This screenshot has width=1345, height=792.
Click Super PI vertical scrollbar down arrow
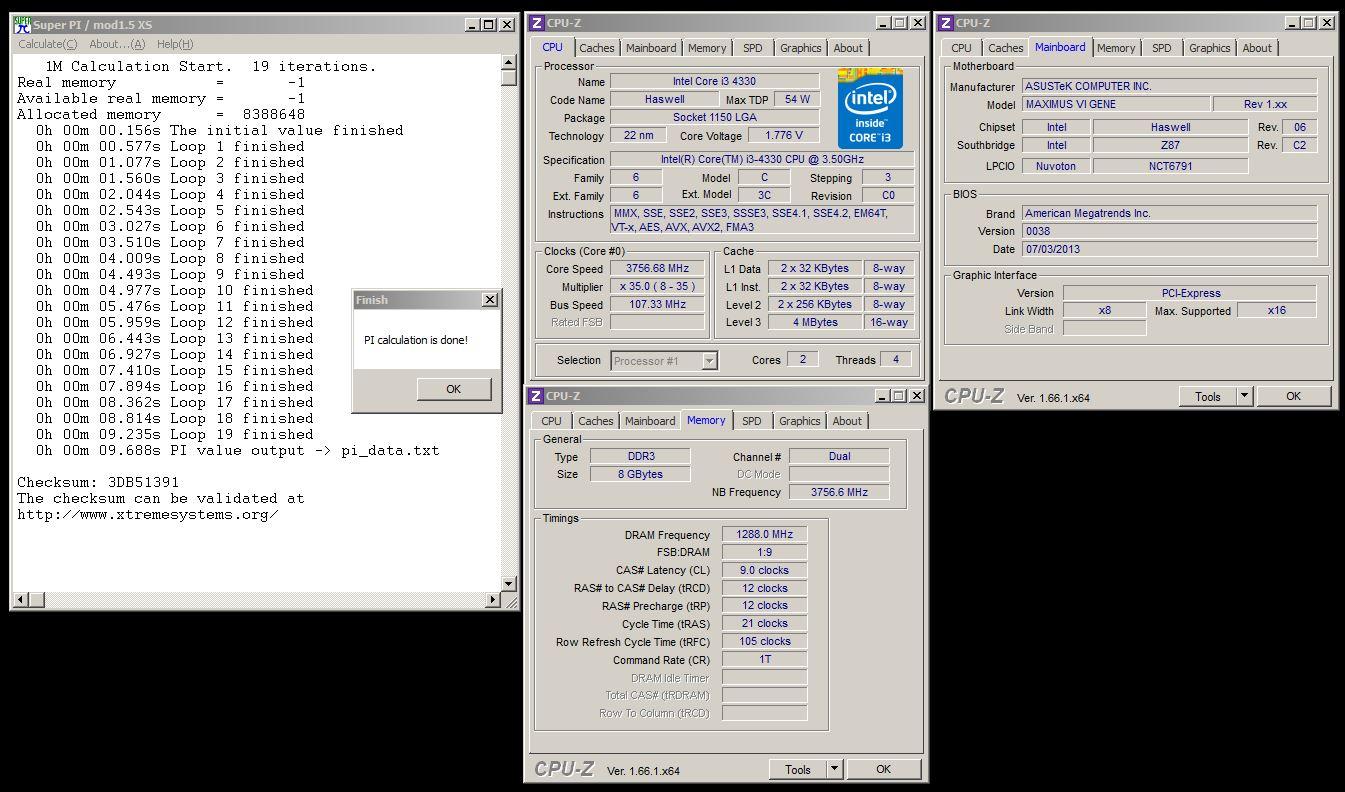509,584
